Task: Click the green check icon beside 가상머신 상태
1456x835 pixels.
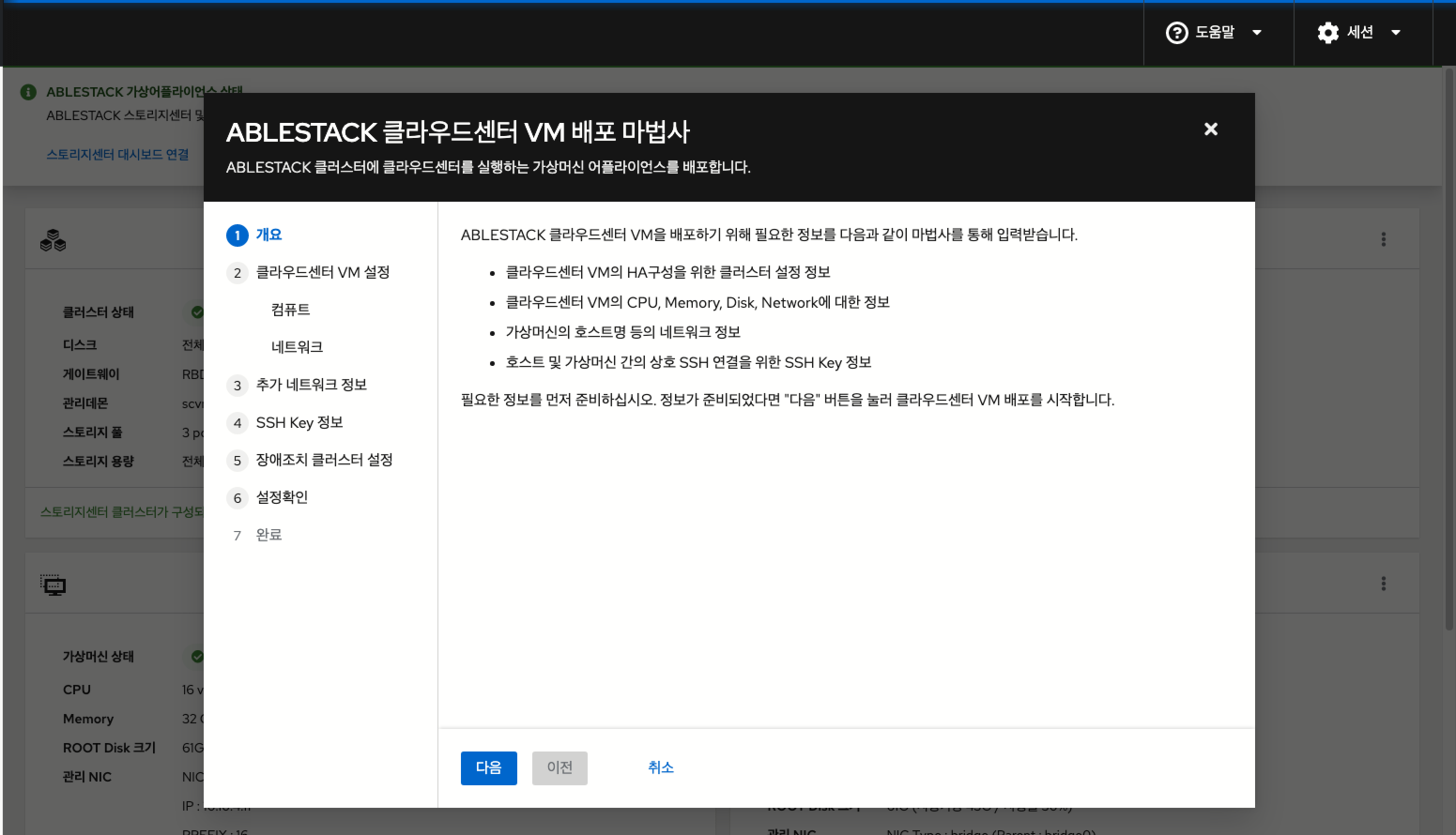Action: coord(196,656)
